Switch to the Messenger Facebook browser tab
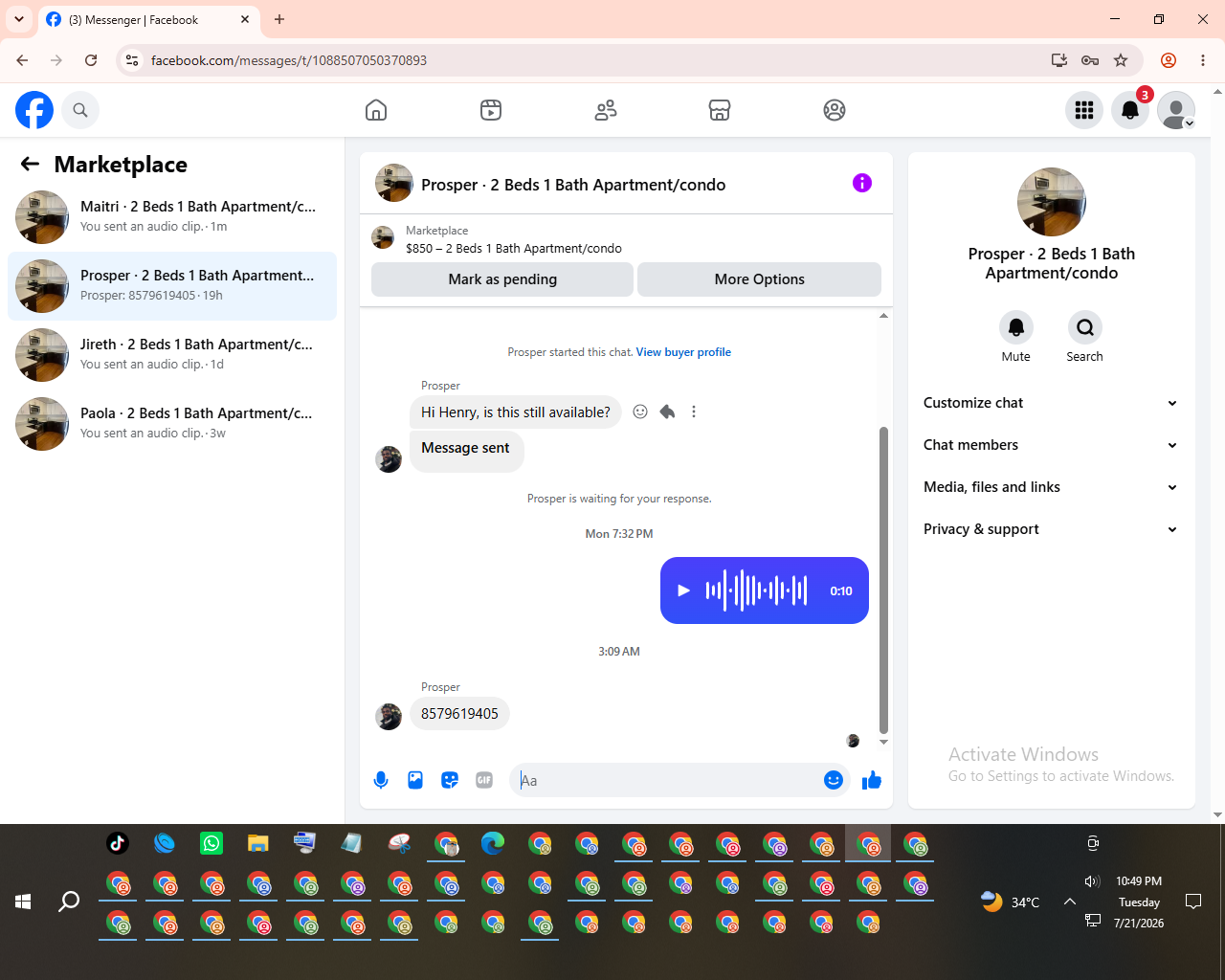The height and width of the screenshot is (980, 1225). (x=148, y=19)
